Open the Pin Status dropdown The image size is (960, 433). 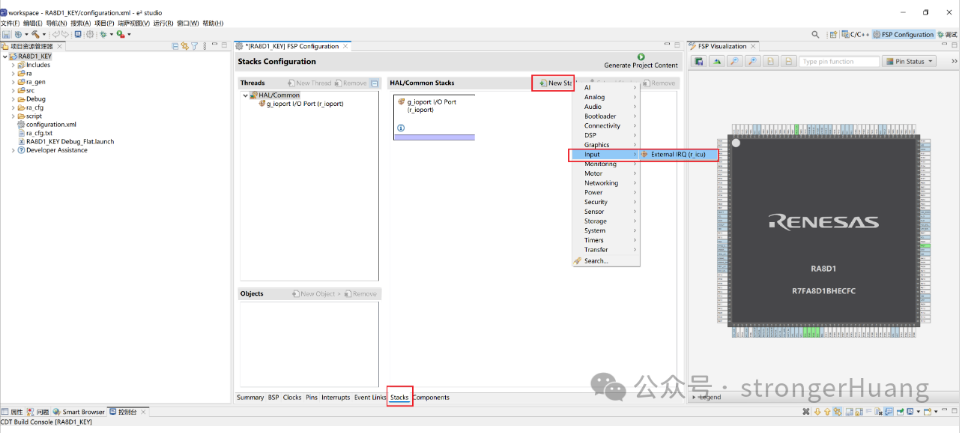(909, 61)
